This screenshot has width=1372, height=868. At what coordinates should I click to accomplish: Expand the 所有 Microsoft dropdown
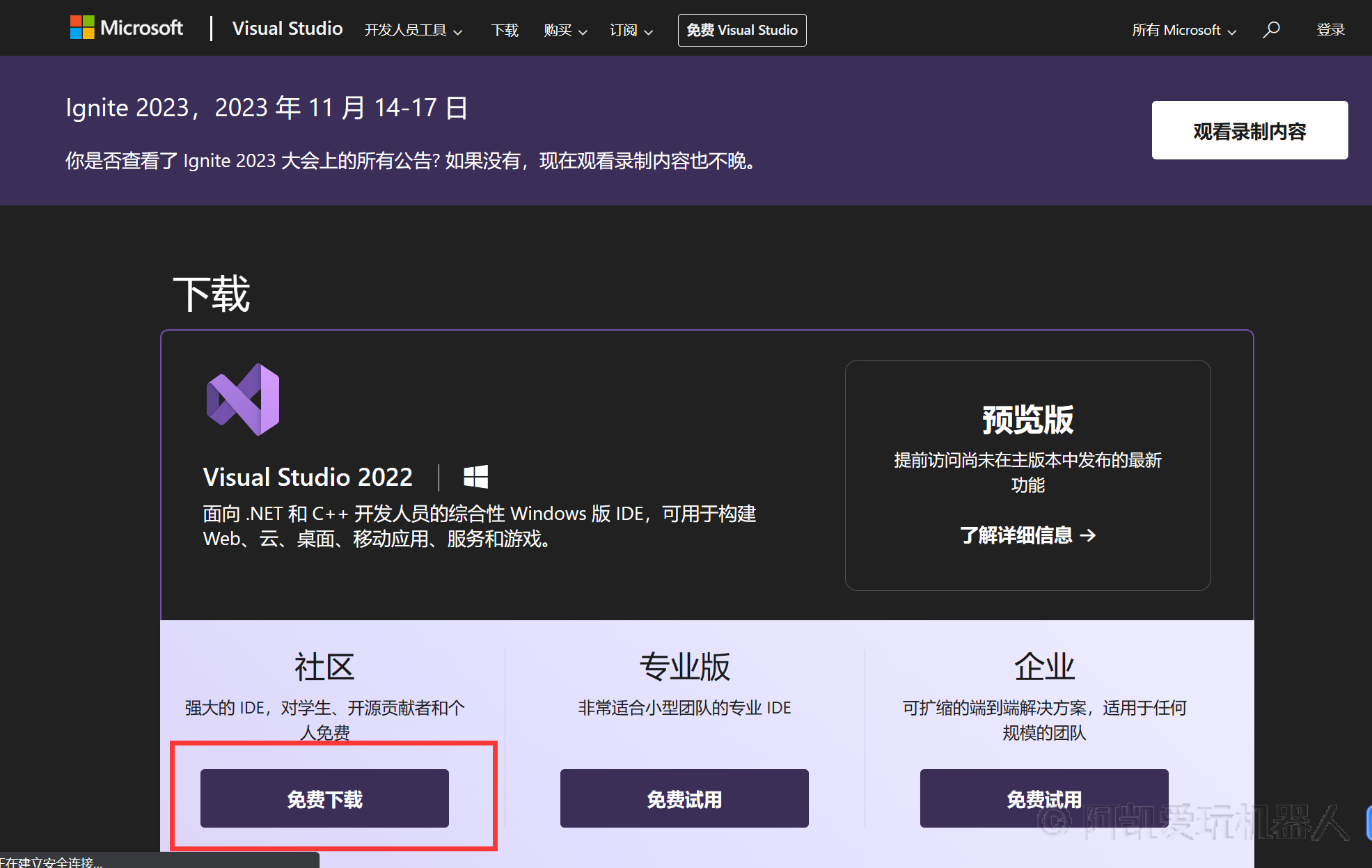point(1184,30)
